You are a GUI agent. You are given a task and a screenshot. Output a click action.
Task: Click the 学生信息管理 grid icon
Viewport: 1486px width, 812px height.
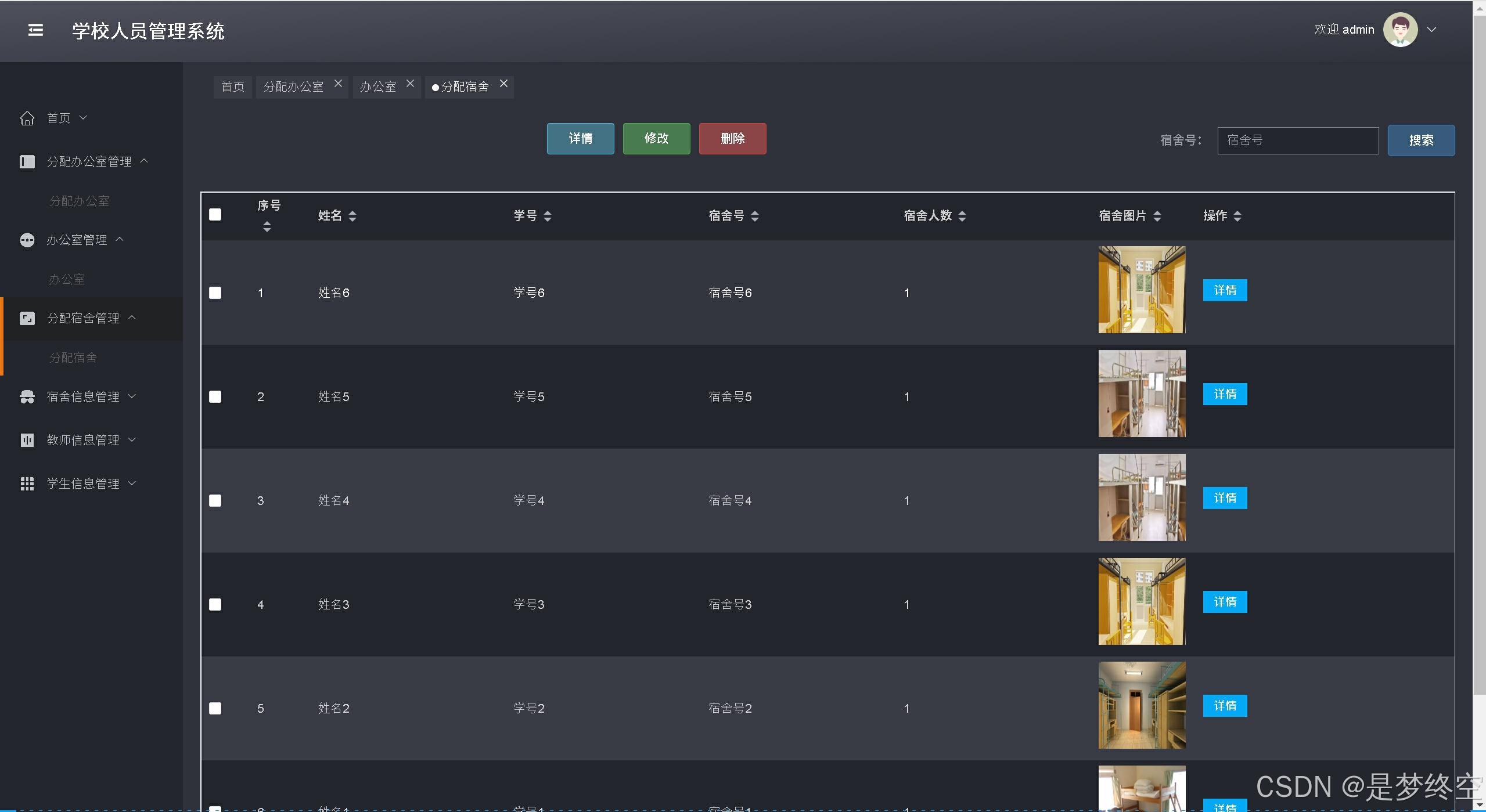click(27, 483)
